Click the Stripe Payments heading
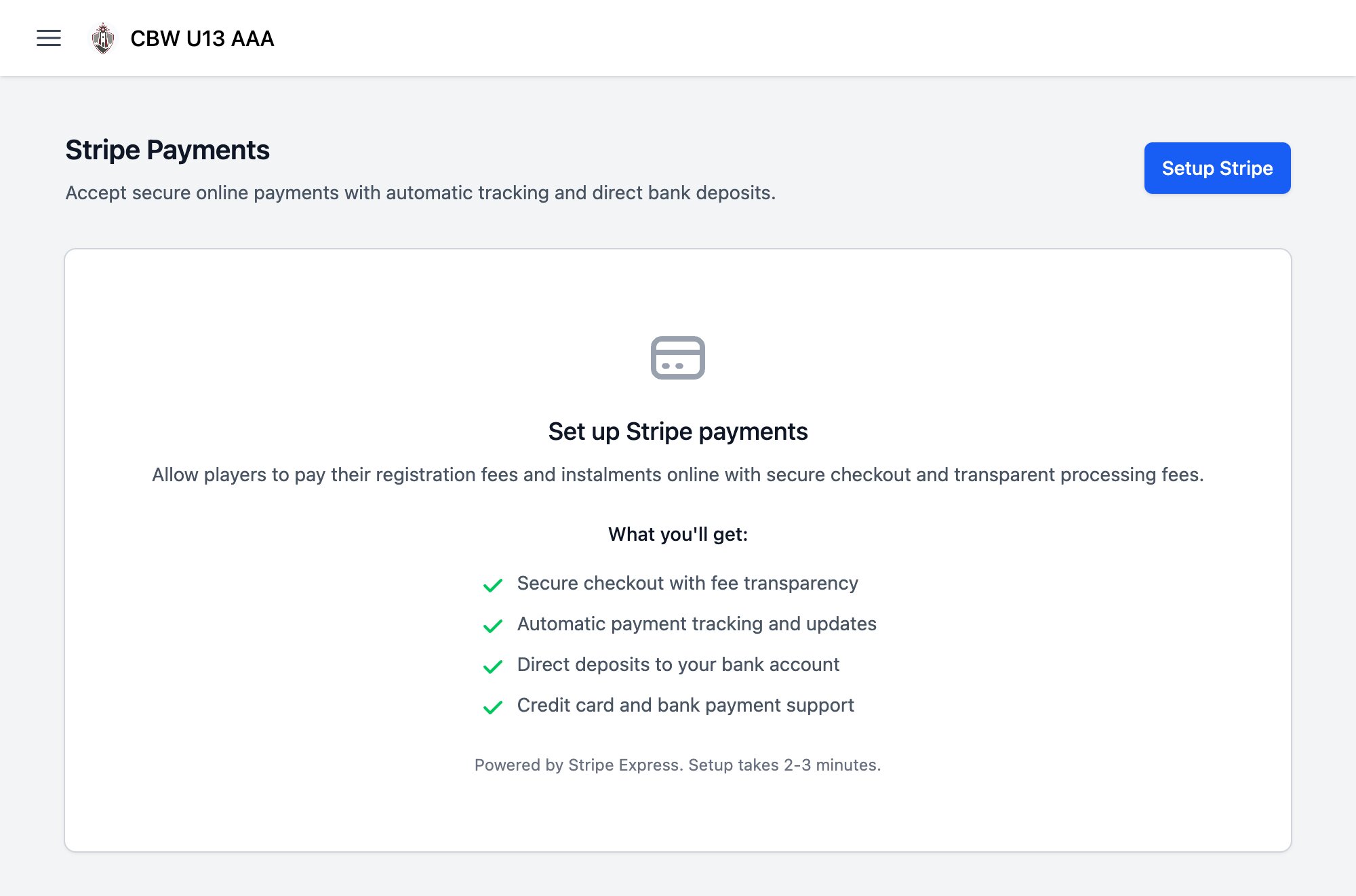The image size is (1356, 896). coord(167,150)
